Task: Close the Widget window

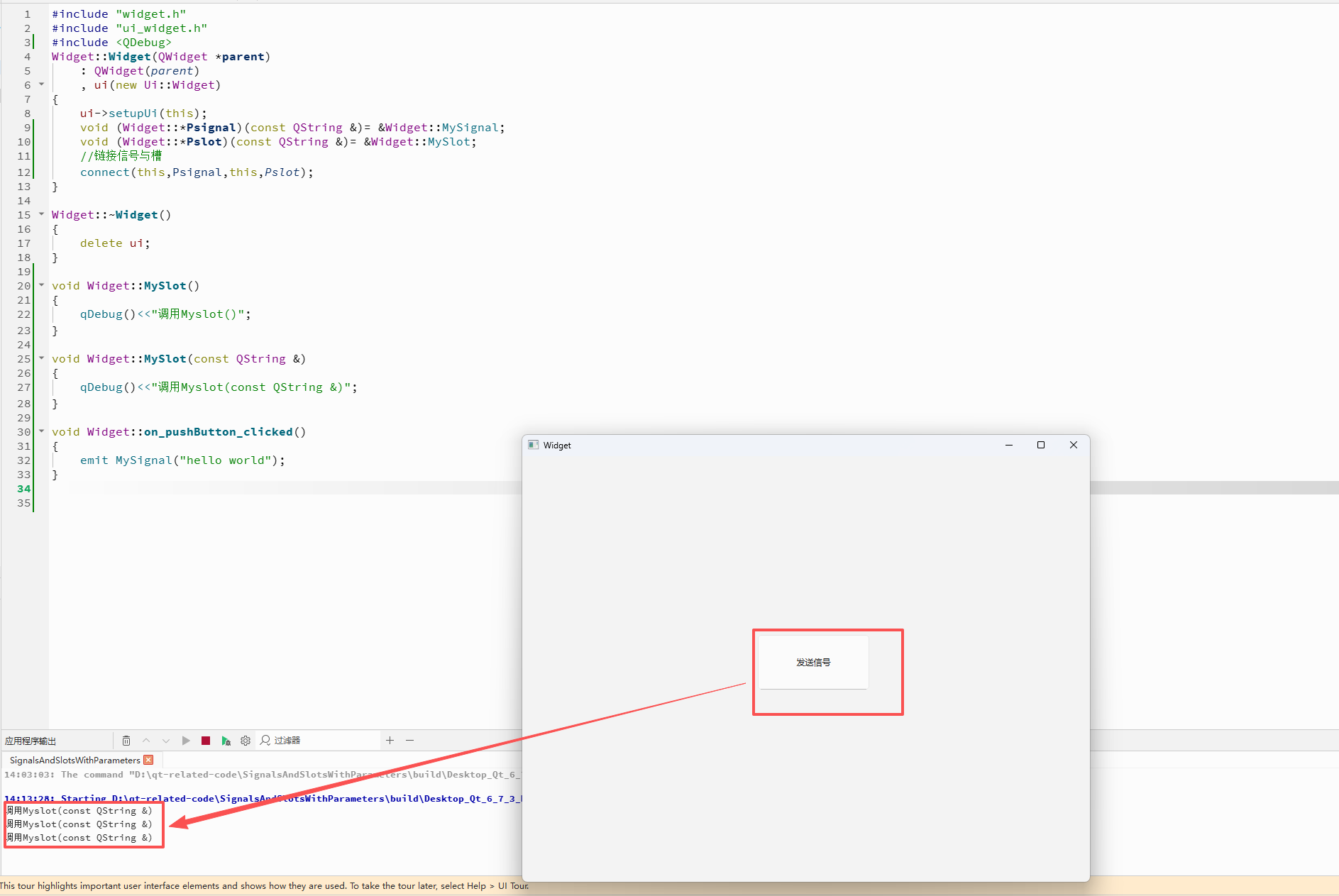Action: (x=1074, y=446)
